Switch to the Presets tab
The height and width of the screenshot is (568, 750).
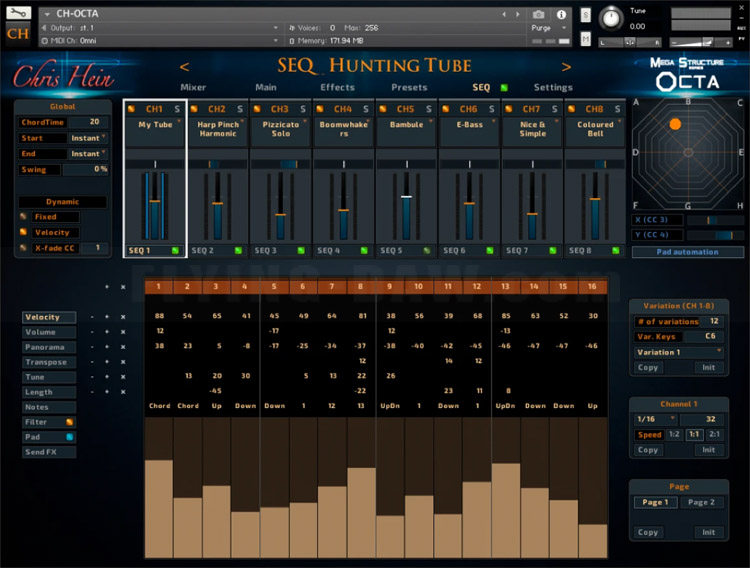click(x=409, y=88)
